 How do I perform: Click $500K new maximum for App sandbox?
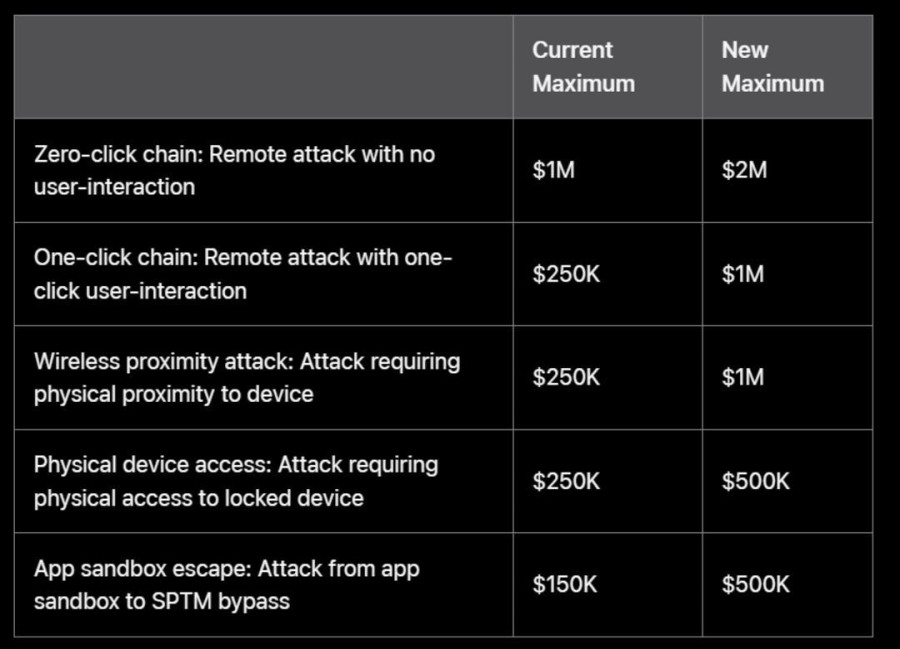(x=755, y=585)
